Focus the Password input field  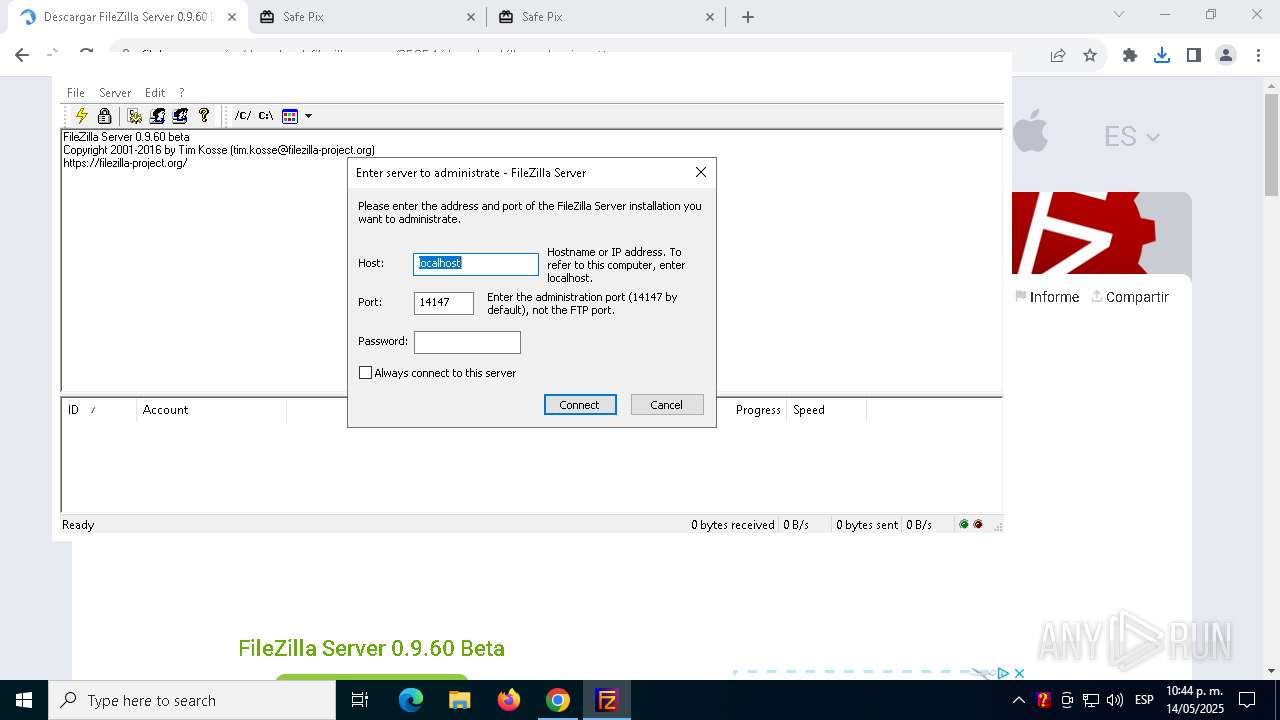[467, 342]
